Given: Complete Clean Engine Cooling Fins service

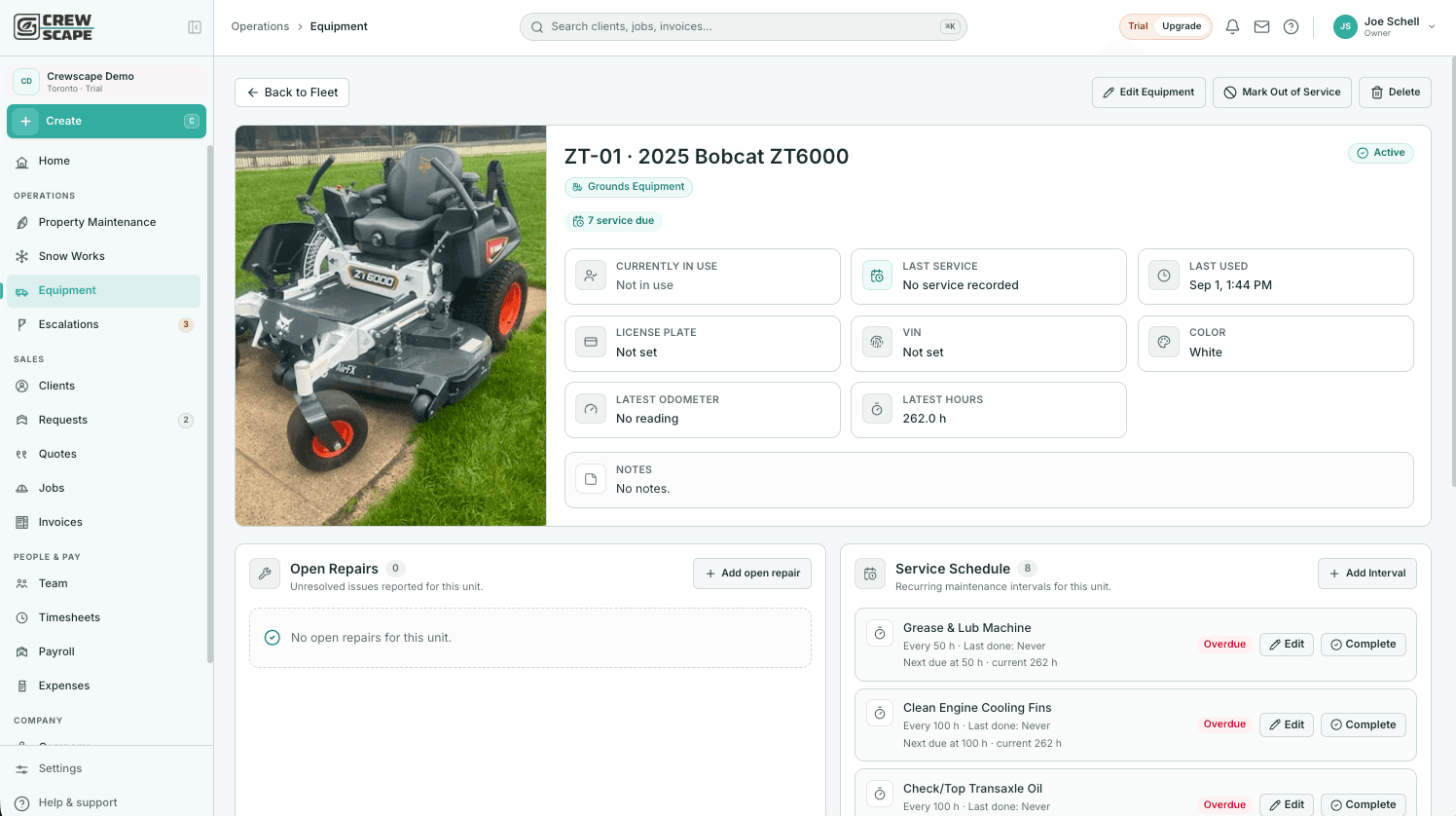Looking at the screenshot, I should (1363, 725).
